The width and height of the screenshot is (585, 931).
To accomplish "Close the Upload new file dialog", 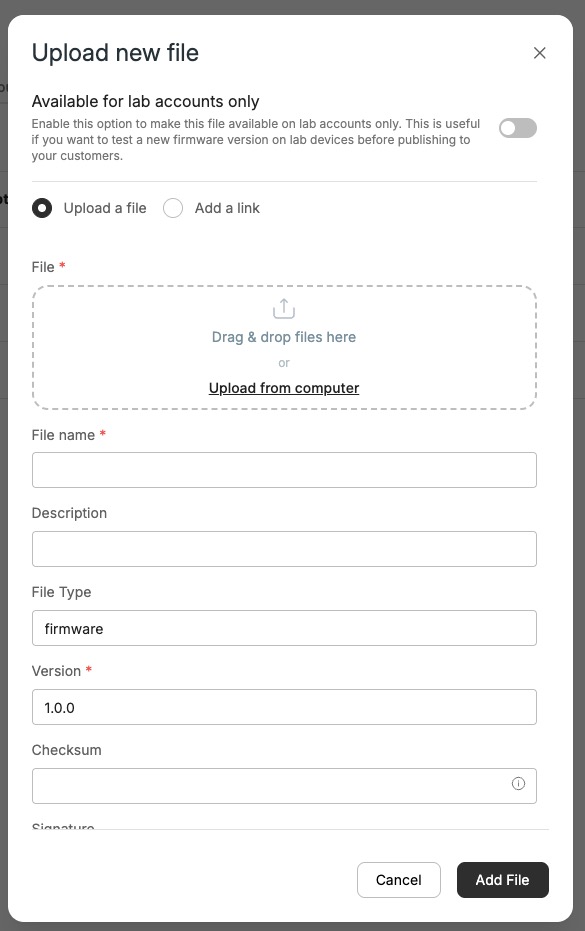I will point(539,53).
